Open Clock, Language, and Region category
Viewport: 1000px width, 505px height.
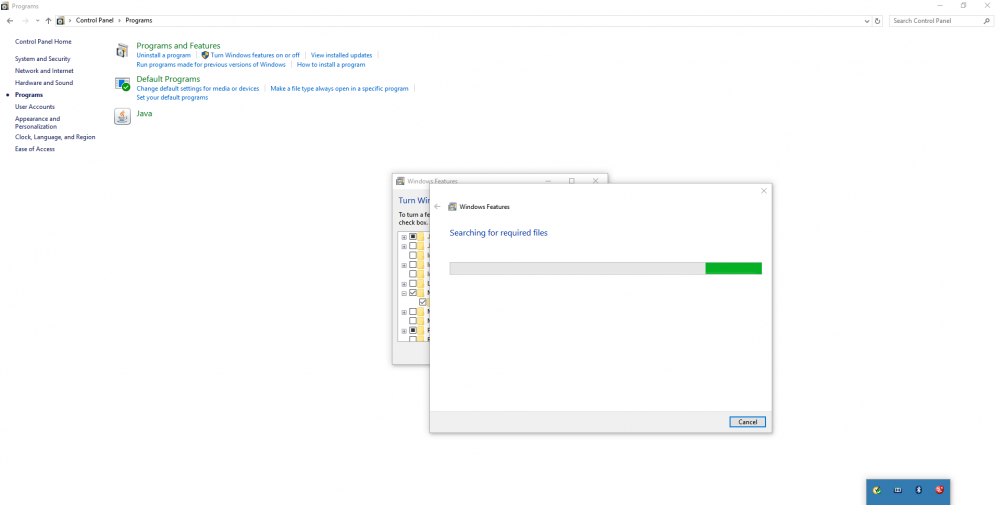55,137
